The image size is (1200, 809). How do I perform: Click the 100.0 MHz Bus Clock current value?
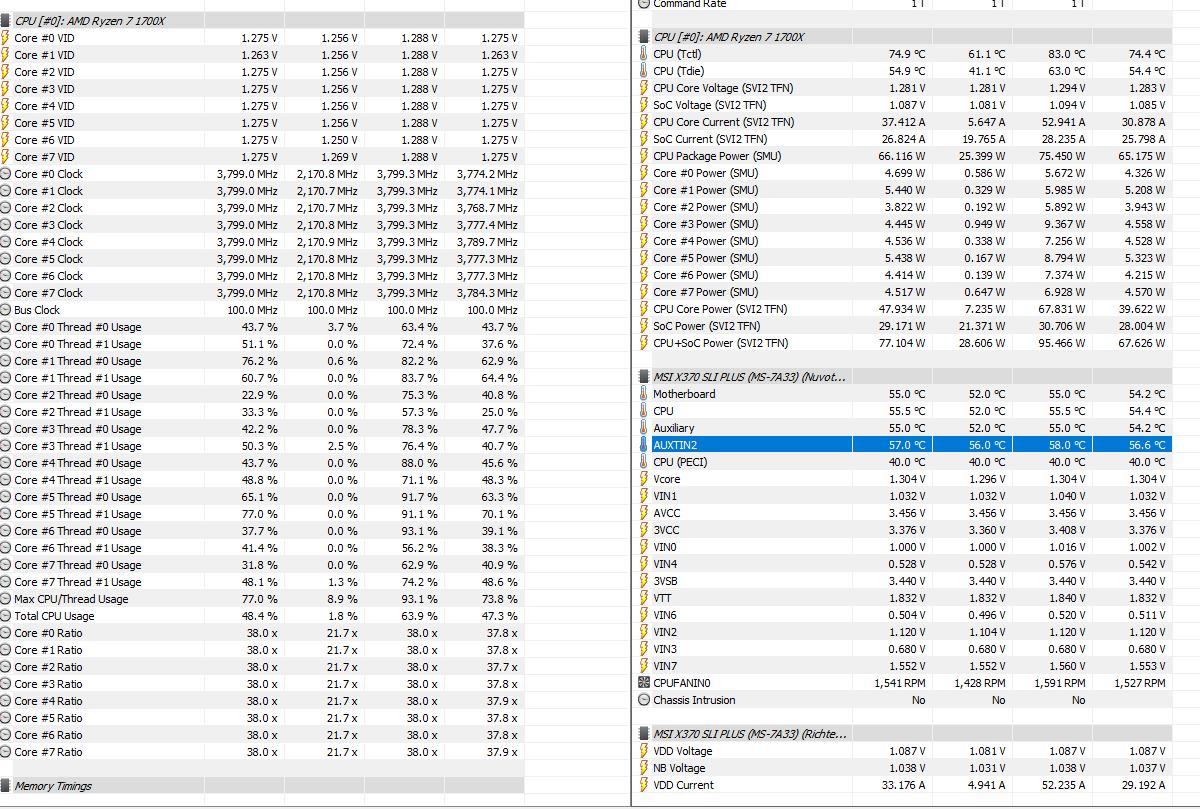pyautogui.click(x=253, y=310)
